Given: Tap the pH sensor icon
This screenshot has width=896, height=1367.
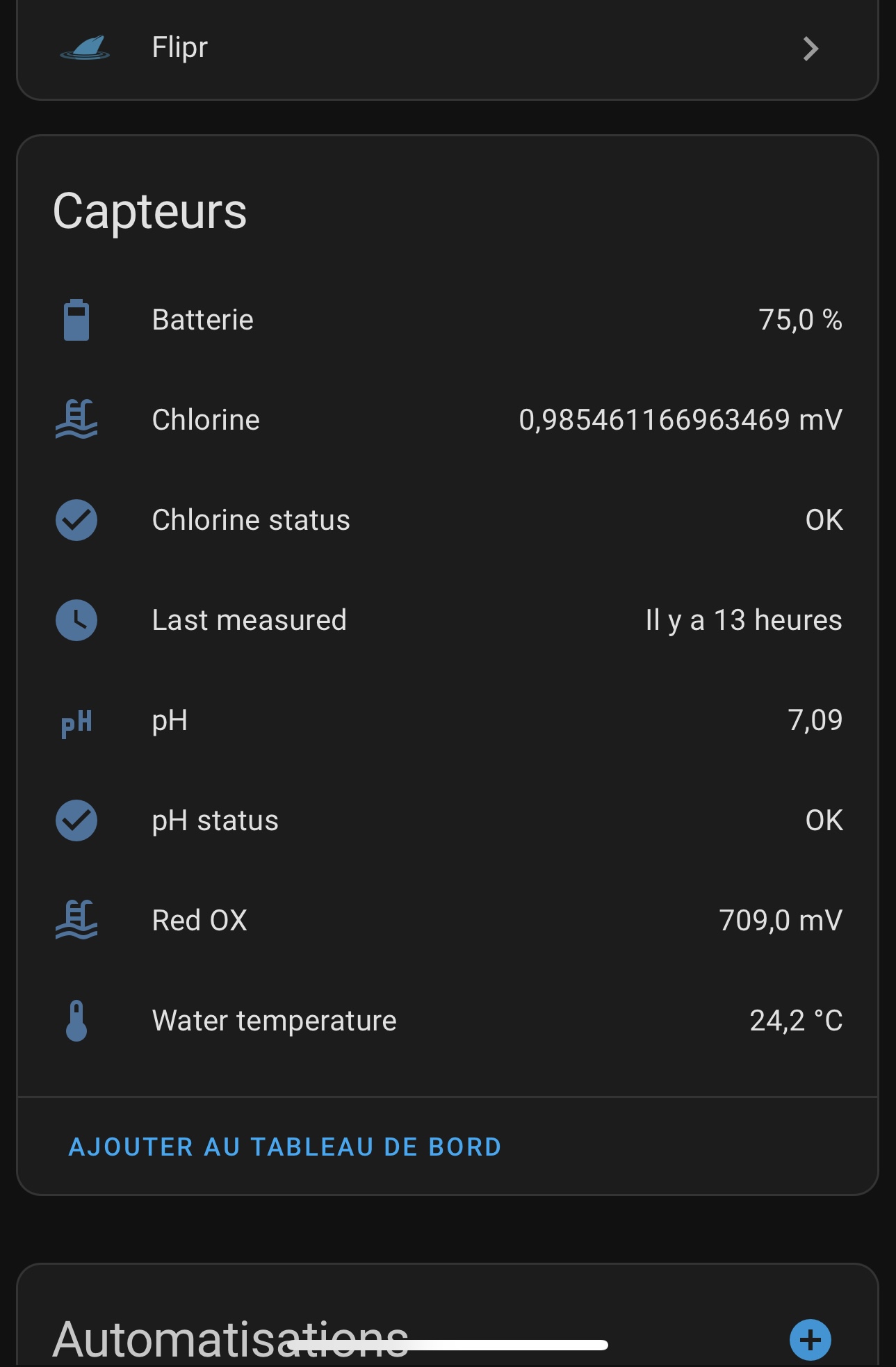Looking at the screenshot, I should [x=76, y=723].
